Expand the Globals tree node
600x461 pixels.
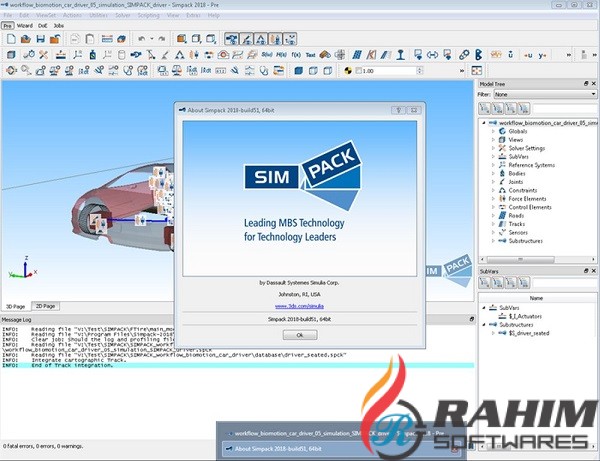[493, 131]
